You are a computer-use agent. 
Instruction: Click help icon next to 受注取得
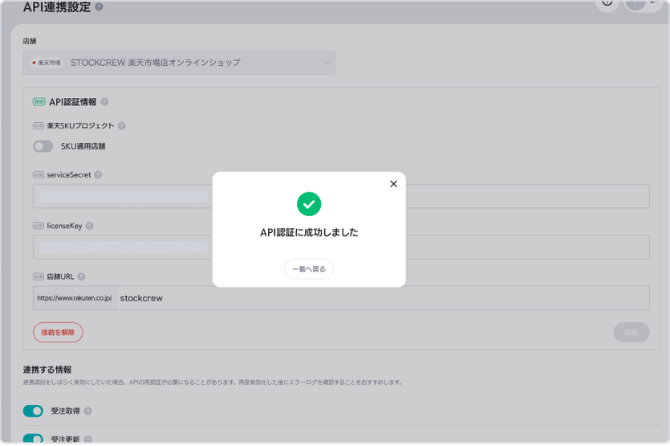coord(88,411)
